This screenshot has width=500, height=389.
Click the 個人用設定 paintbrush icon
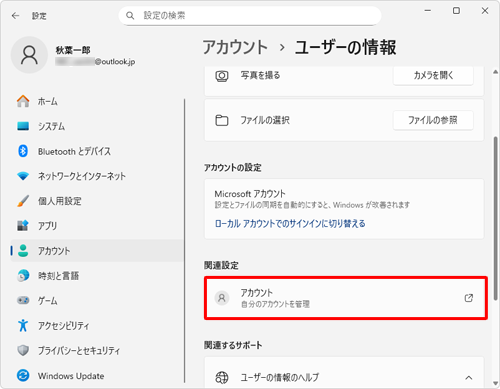(x=23, y=201)
